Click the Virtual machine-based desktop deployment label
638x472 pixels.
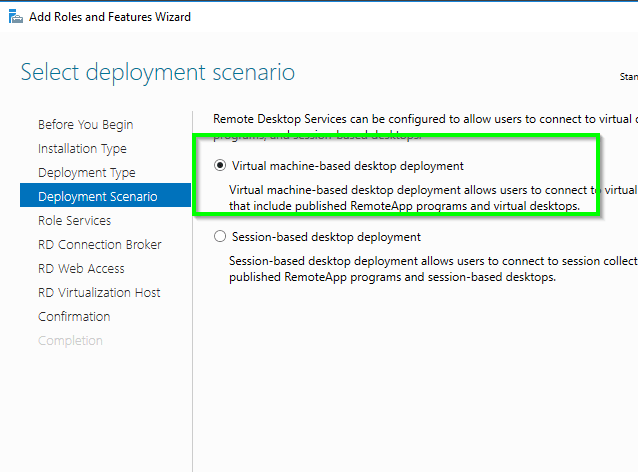pos(347,165)
